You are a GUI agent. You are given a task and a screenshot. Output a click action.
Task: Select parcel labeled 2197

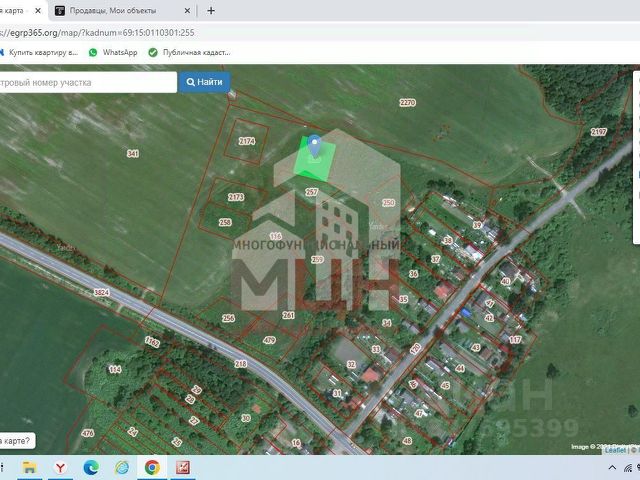[598, 131]
